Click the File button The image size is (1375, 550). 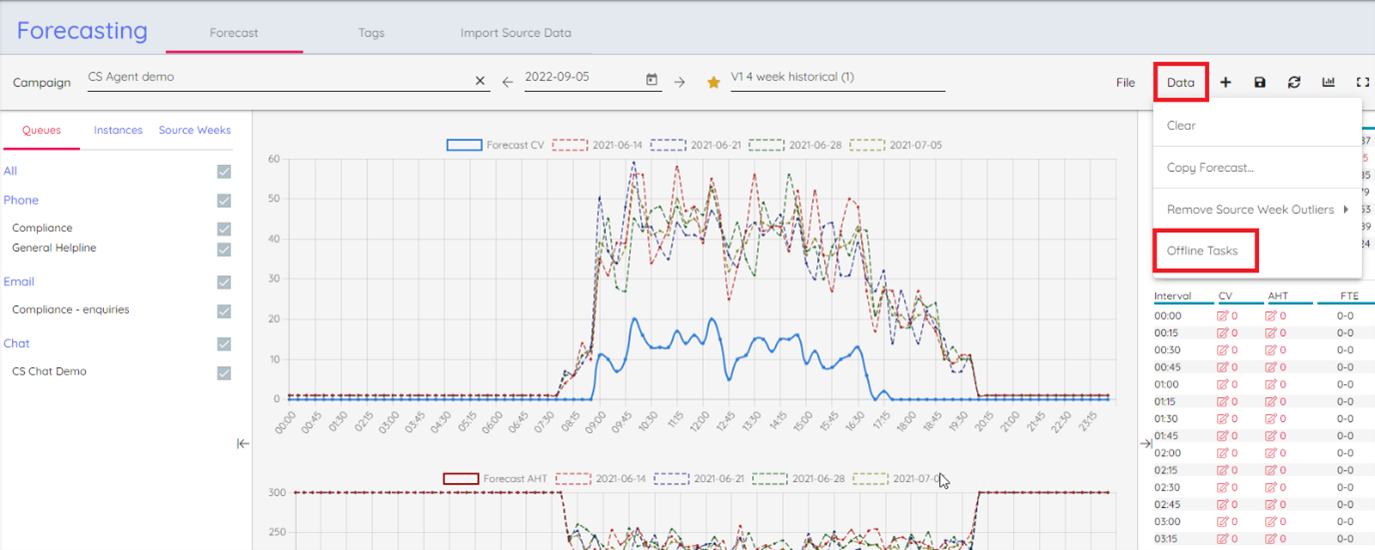coord(1126,82)
